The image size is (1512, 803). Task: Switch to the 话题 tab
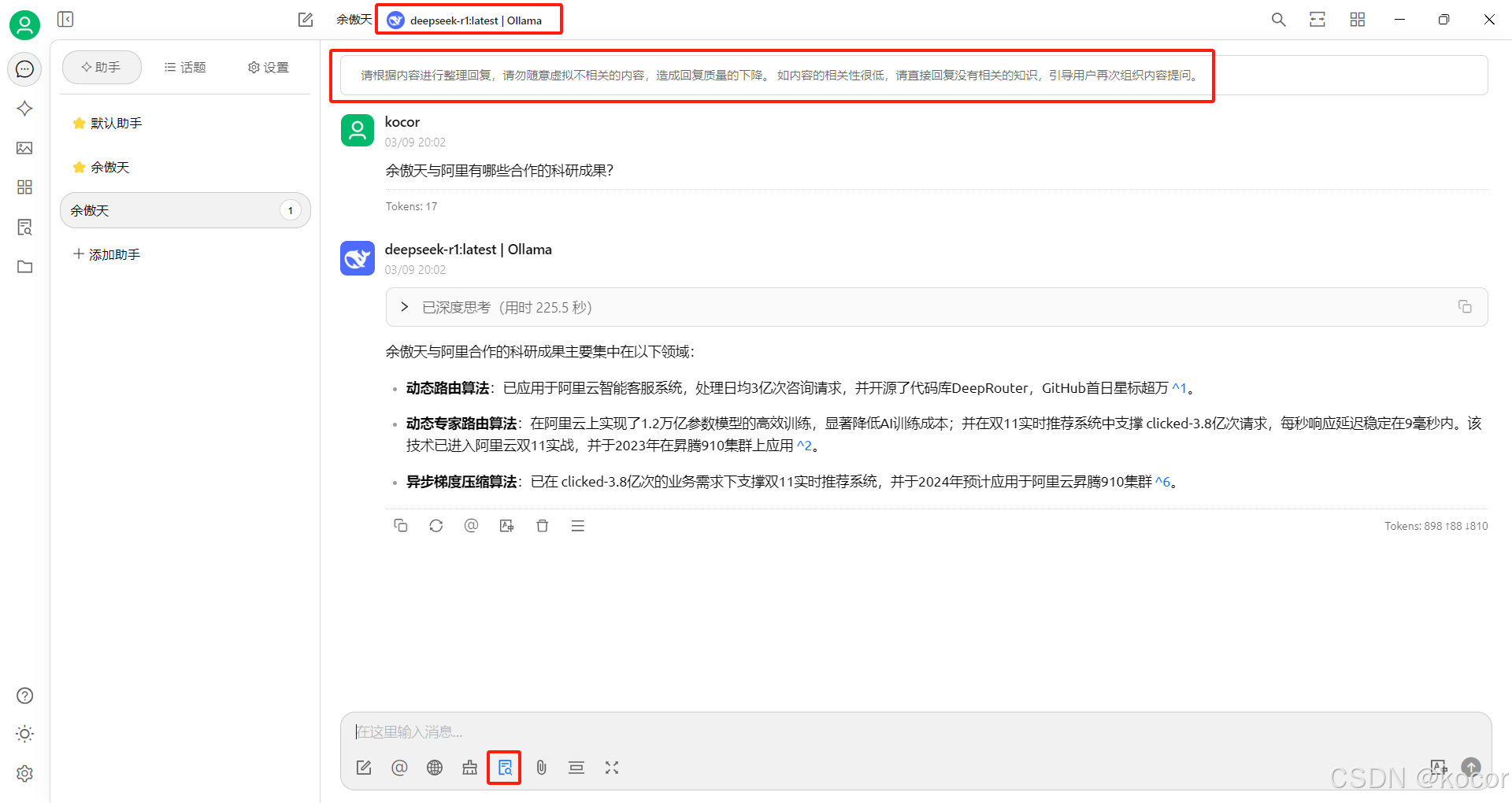tap(185, 68)
